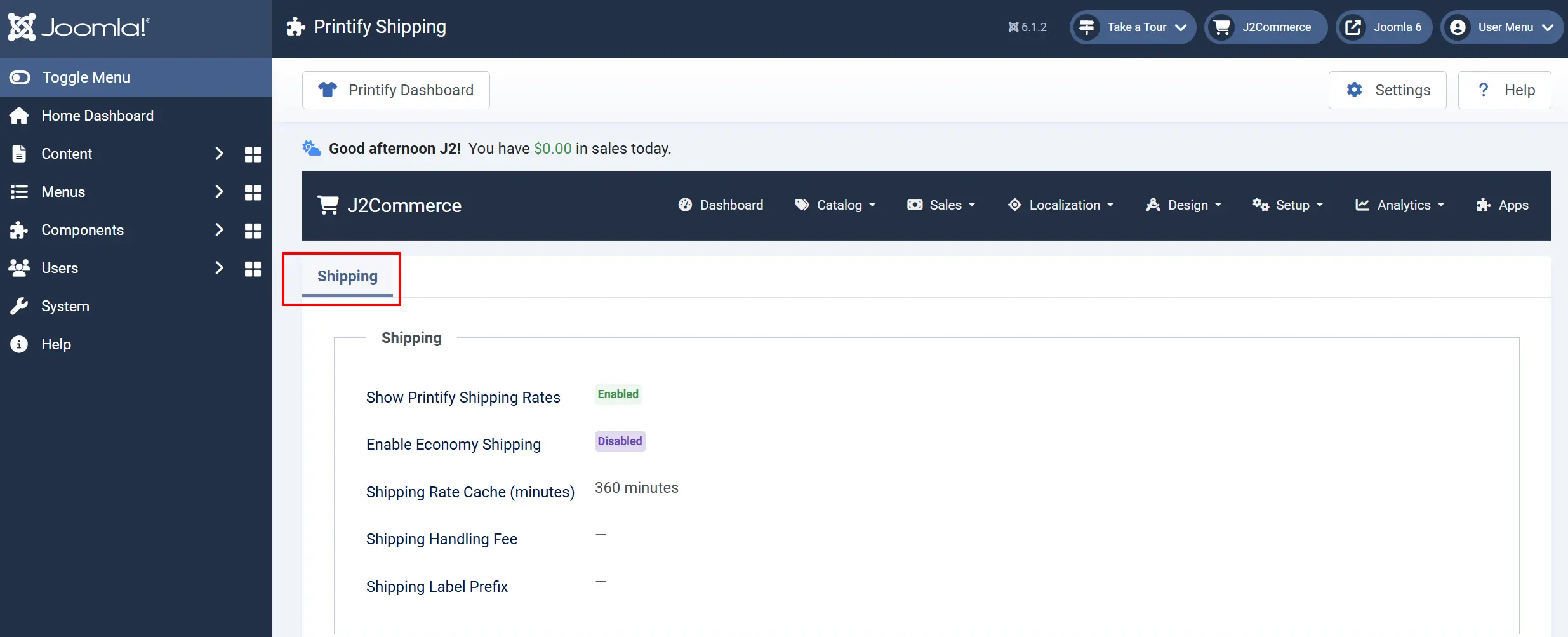Image resolution: width=1568 pixels, height=637 pixels.
Task: Click the weather cloud greeting icon
Action: [311, 148]
